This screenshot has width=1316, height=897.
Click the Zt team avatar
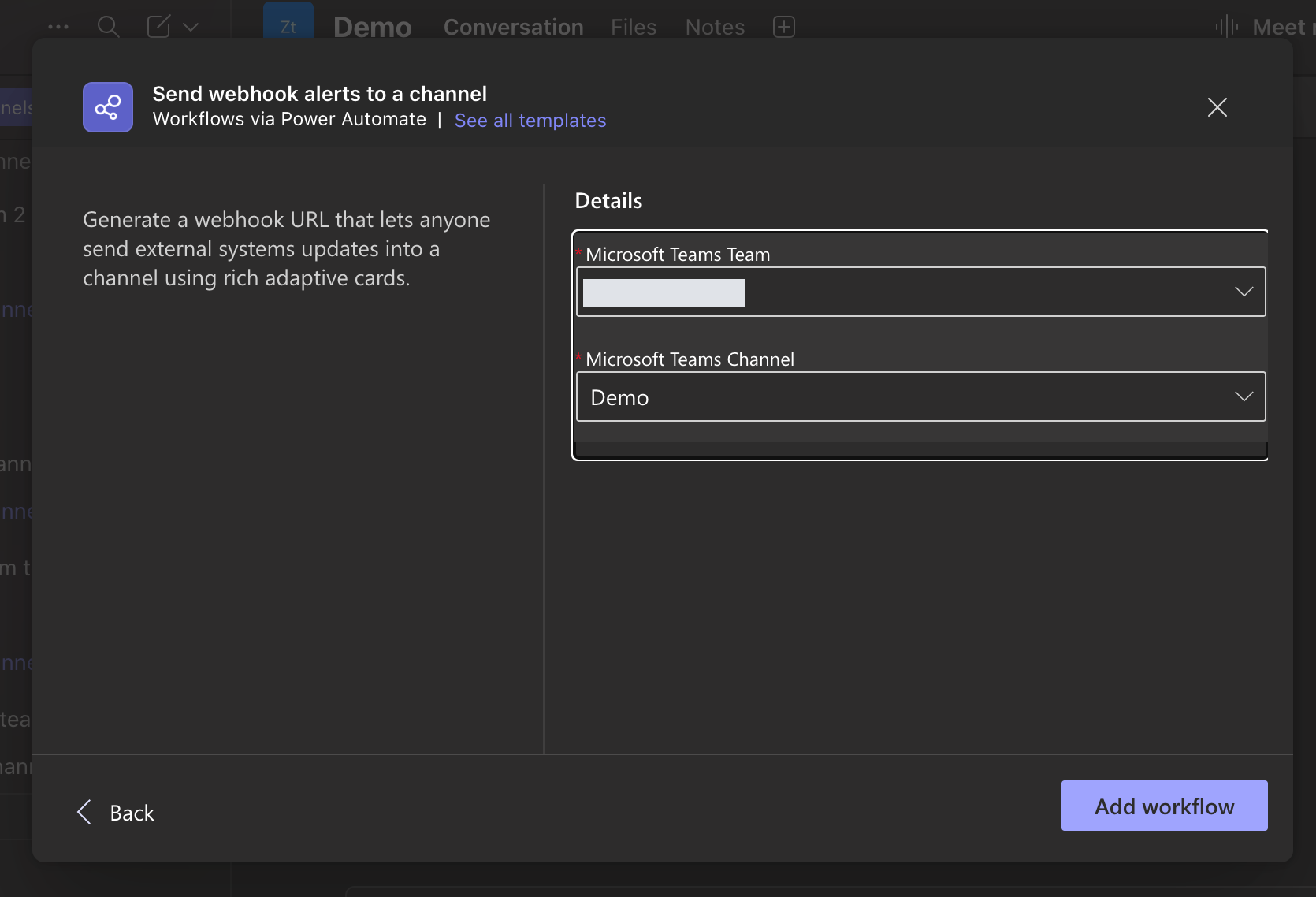pyautogui.click(x=288, y=20)
